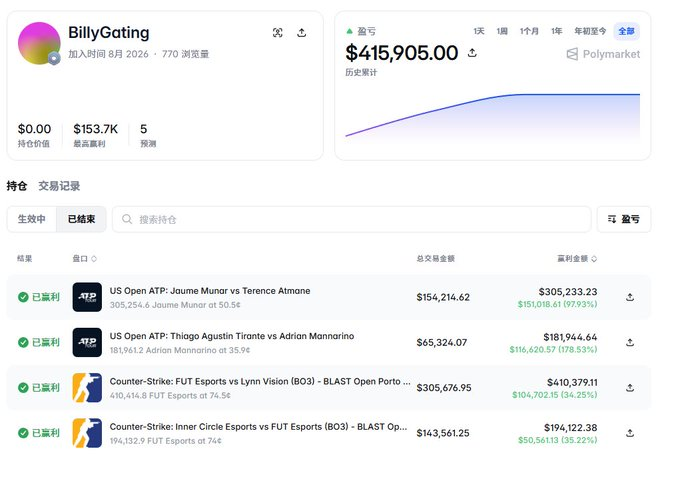
Task: Click the Polymarket logo
Action: click(x=603, y=54)
